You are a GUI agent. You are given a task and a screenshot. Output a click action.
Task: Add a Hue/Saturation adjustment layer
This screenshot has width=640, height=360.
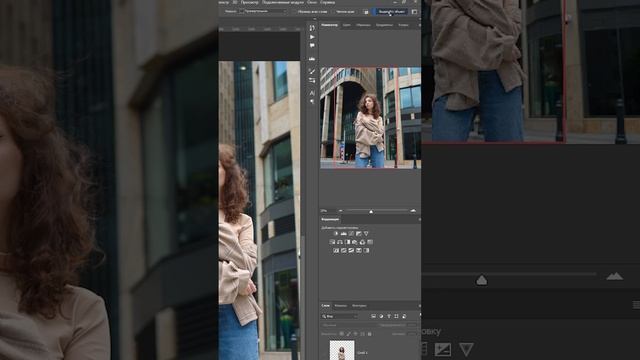click(332, 242)
